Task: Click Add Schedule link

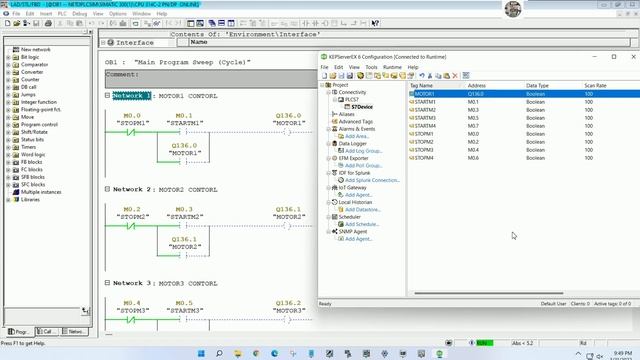Action: 362,224
